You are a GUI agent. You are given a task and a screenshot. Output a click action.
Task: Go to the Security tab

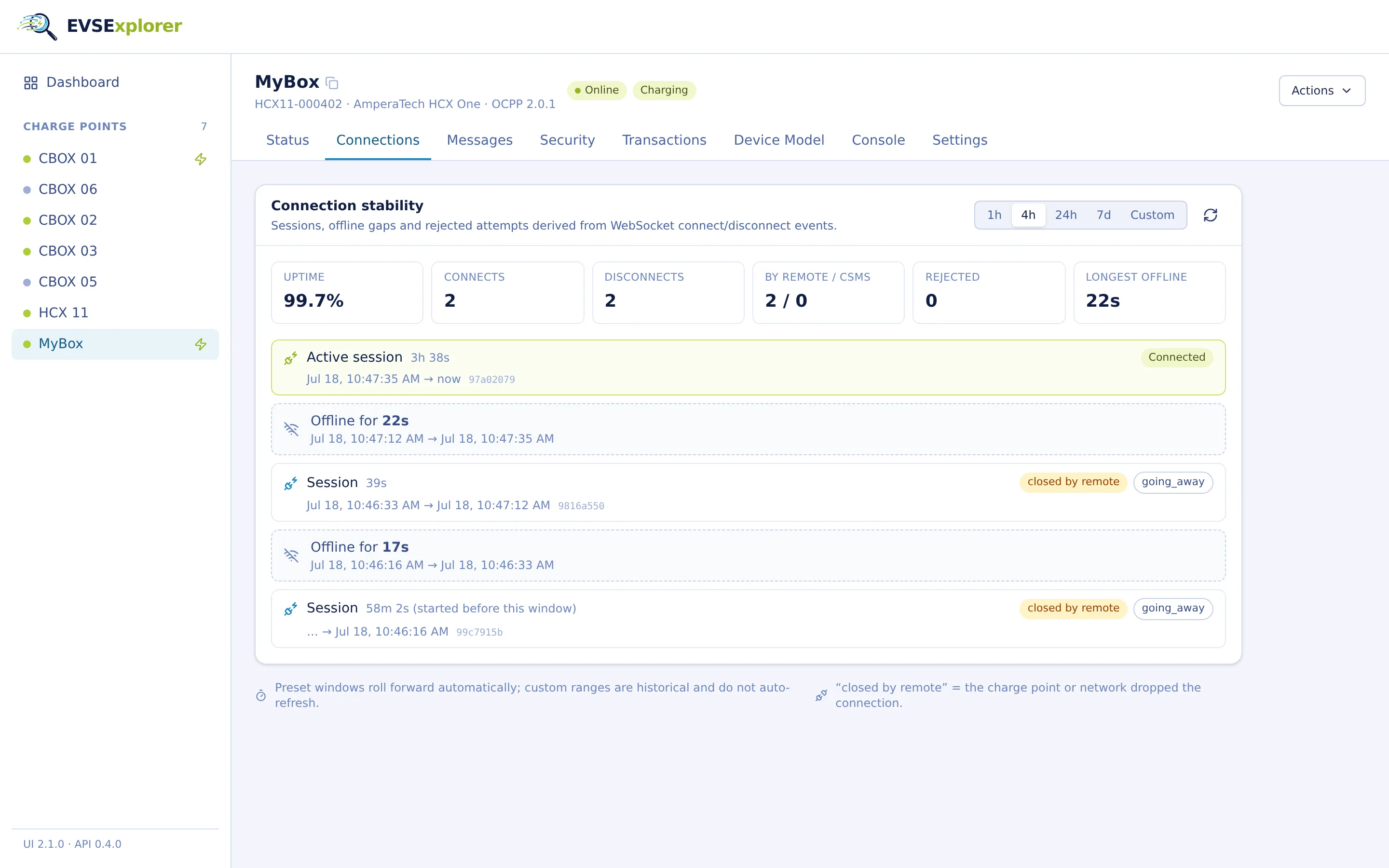pyautogui.click(x=567, y=140)
